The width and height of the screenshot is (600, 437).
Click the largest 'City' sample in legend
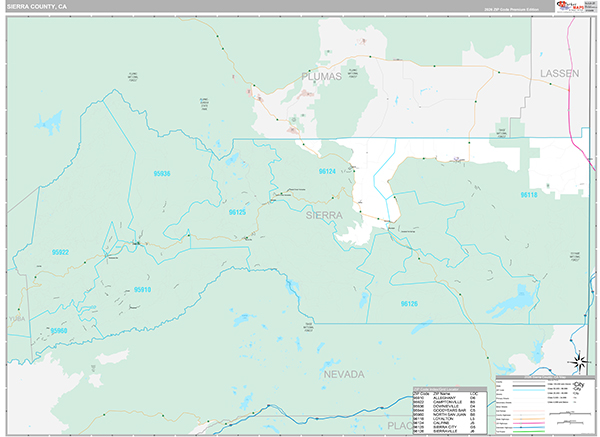pos(579,384)
